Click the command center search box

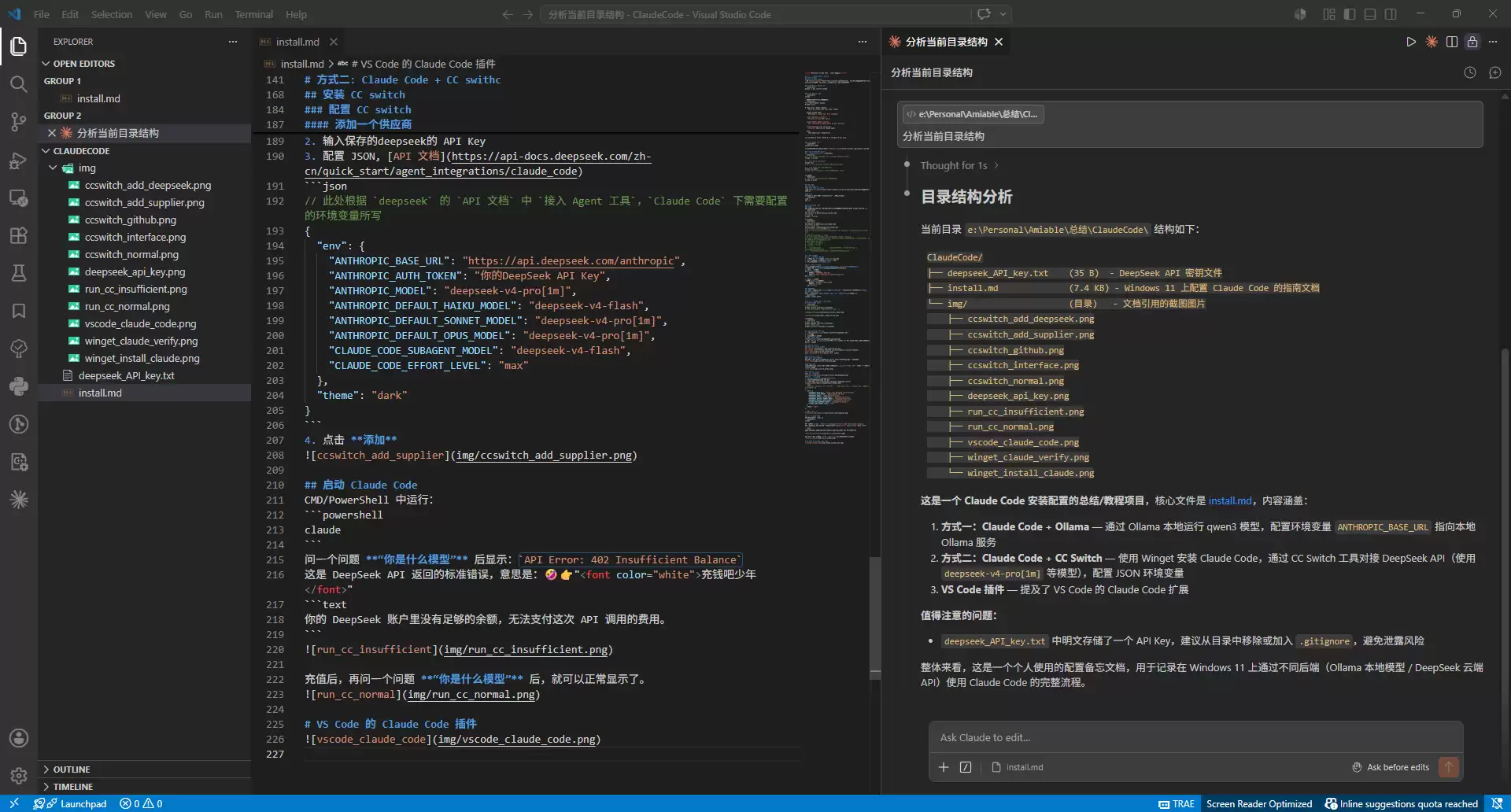(x=755, y=14)
